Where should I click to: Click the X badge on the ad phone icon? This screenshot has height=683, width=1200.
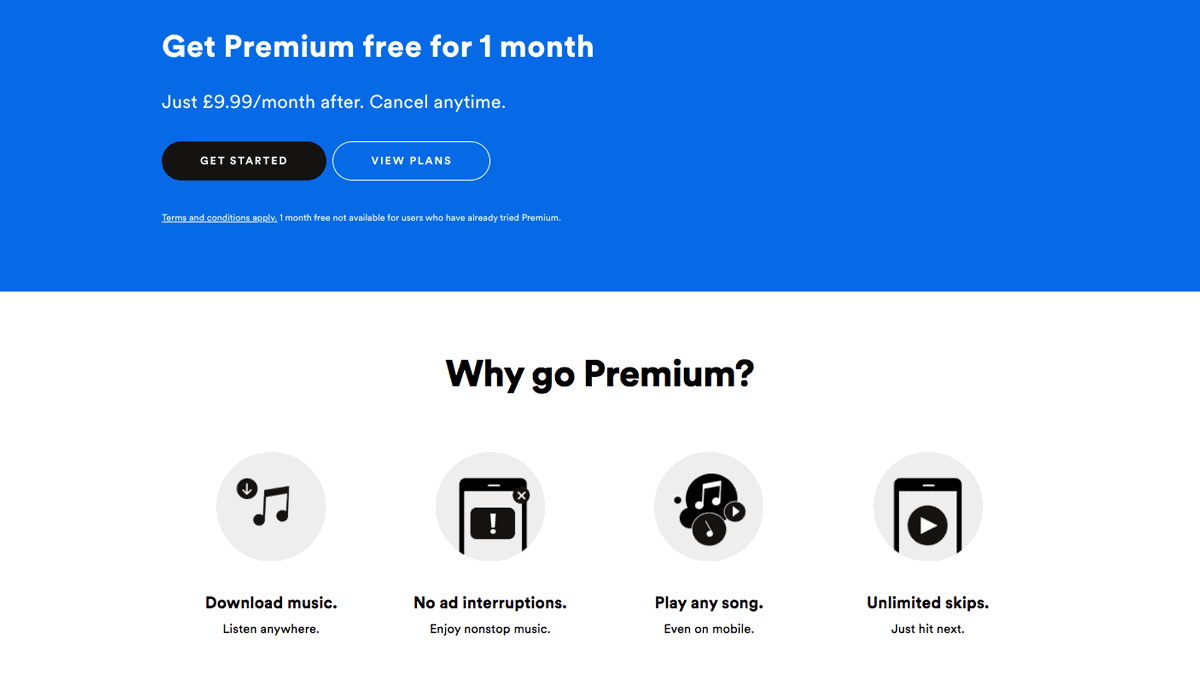click(x=521, y=495)
